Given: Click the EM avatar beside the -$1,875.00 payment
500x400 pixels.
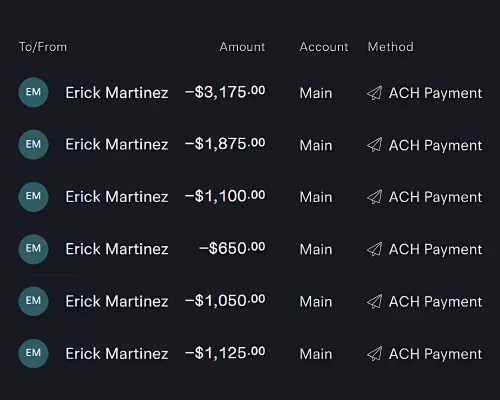Looking at the screenshot, I should tap(33, 145).
